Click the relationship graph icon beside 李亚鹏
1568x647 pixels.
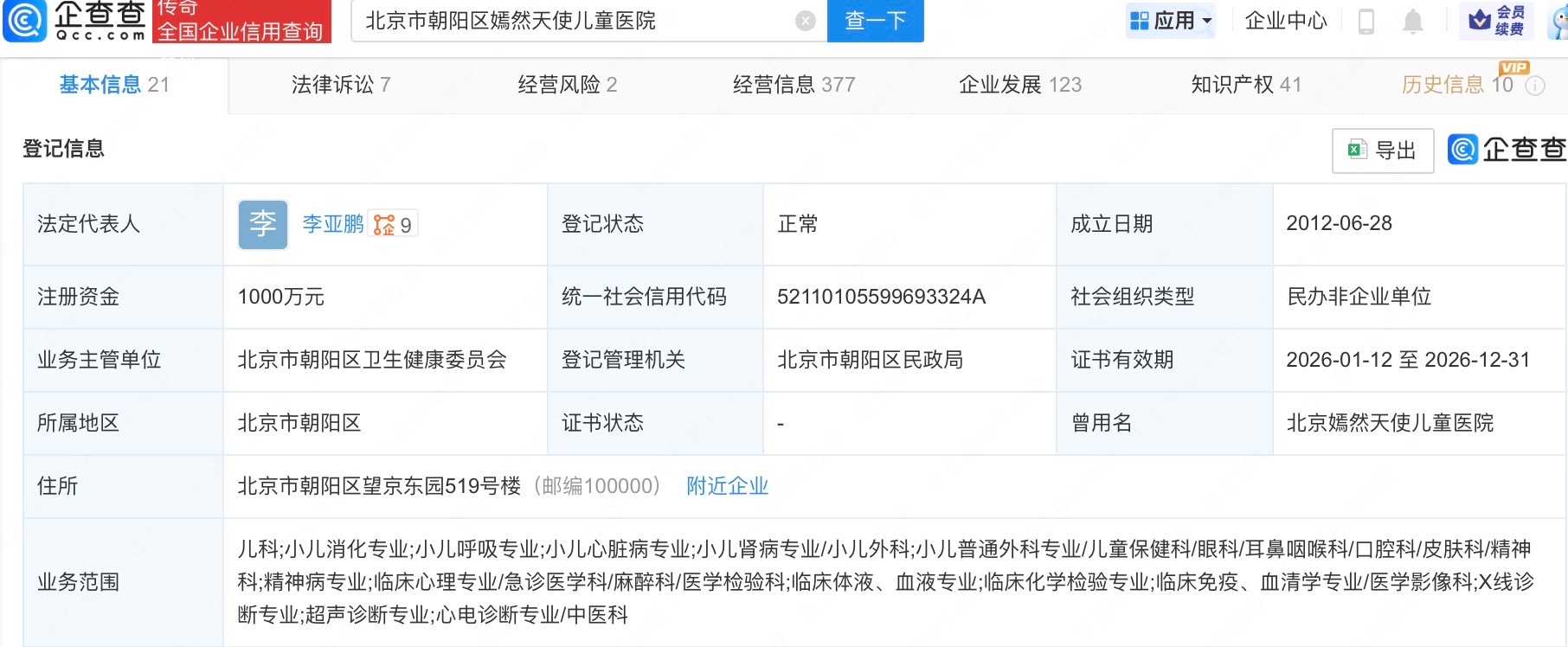[x=383, y=225]
